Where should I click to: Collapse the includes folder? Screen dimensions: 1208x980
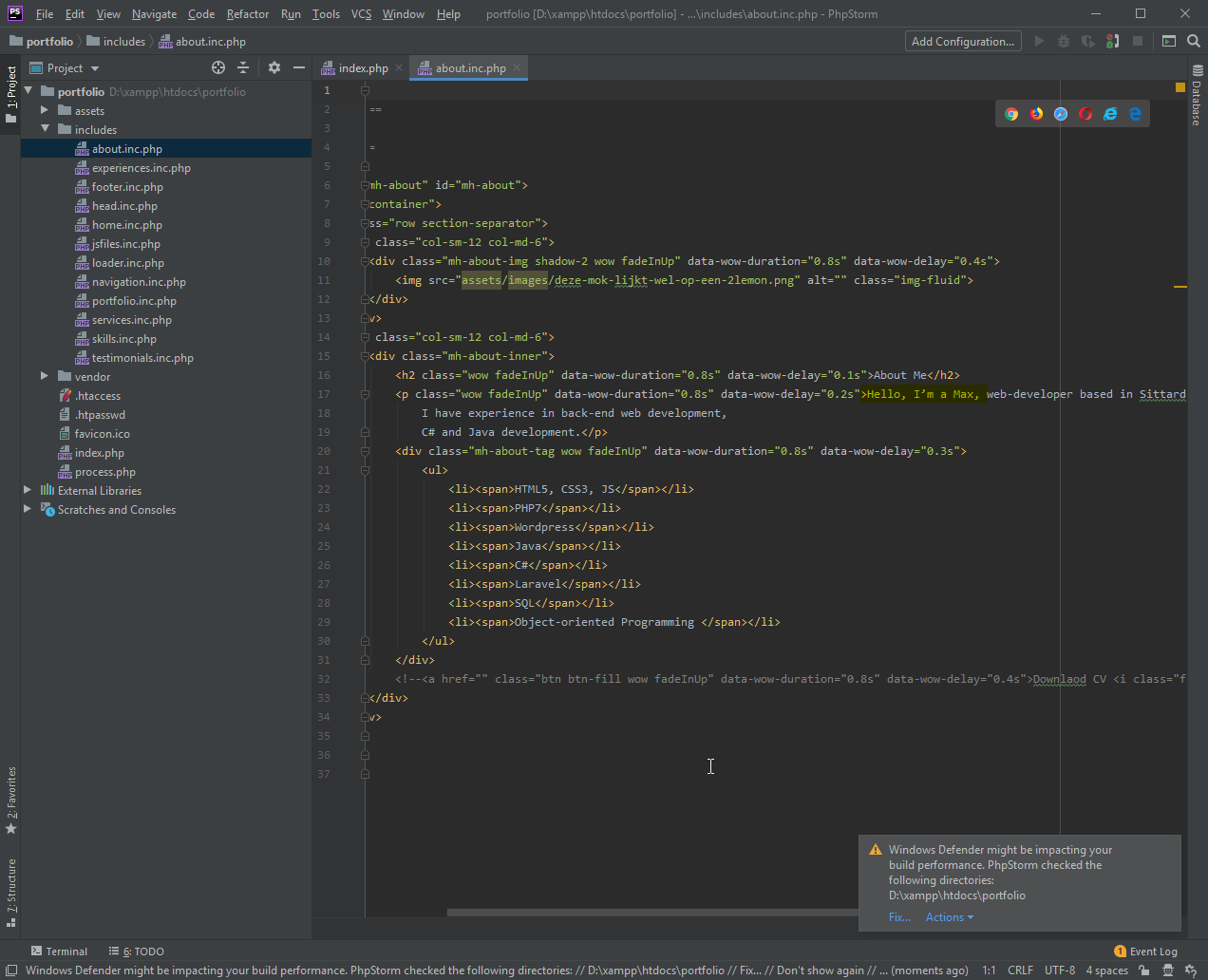tap(45, 130)
